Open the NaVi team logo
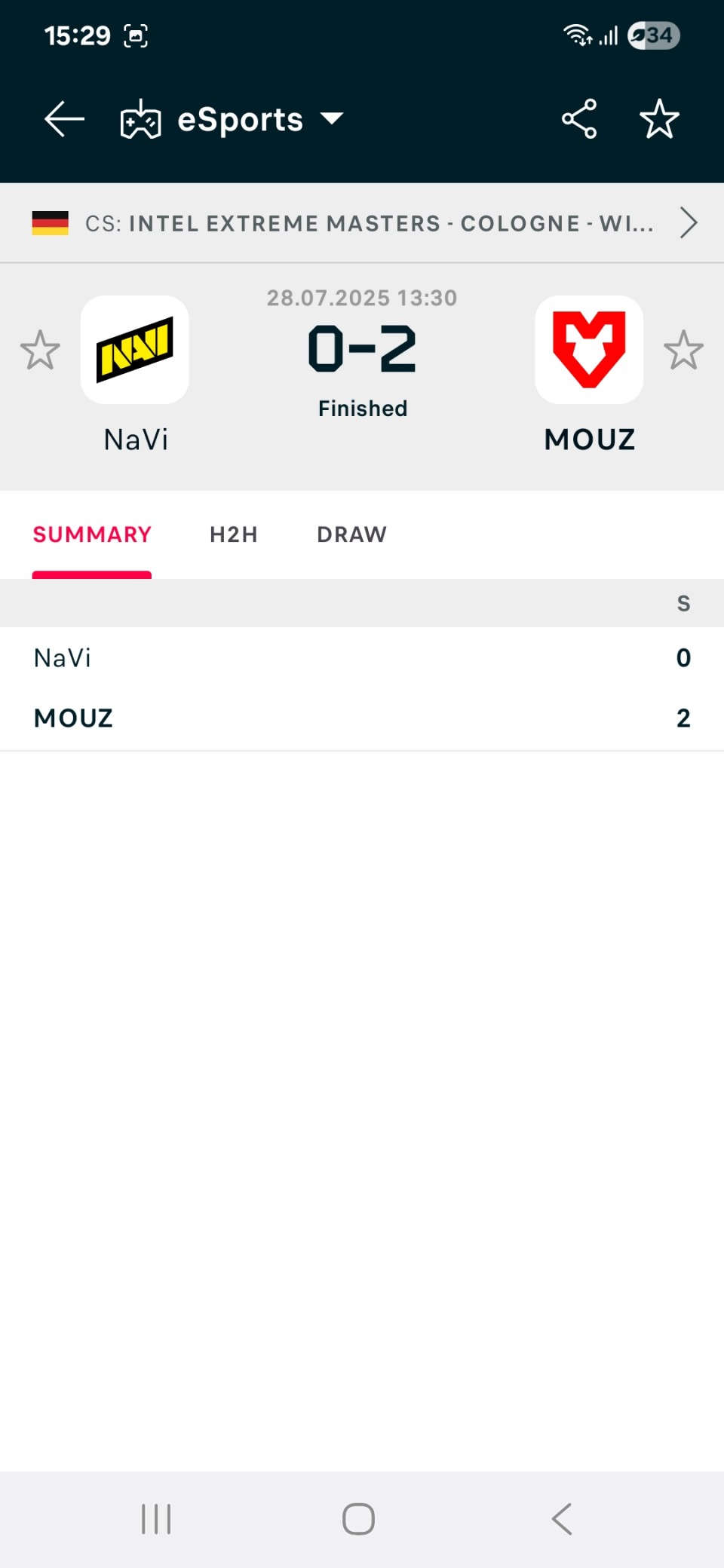Screen dimensions: 724x1568 [135, 350]
